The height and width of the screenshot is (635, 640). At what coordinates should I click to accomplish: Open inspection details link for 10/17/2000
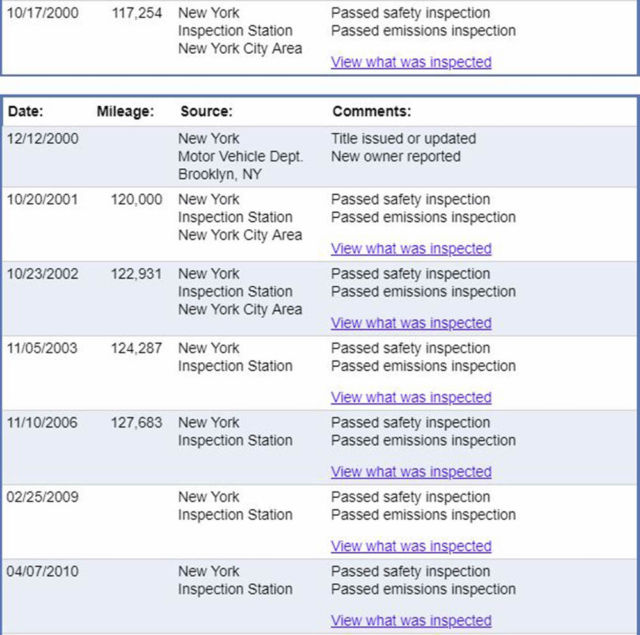click(411, 62)
